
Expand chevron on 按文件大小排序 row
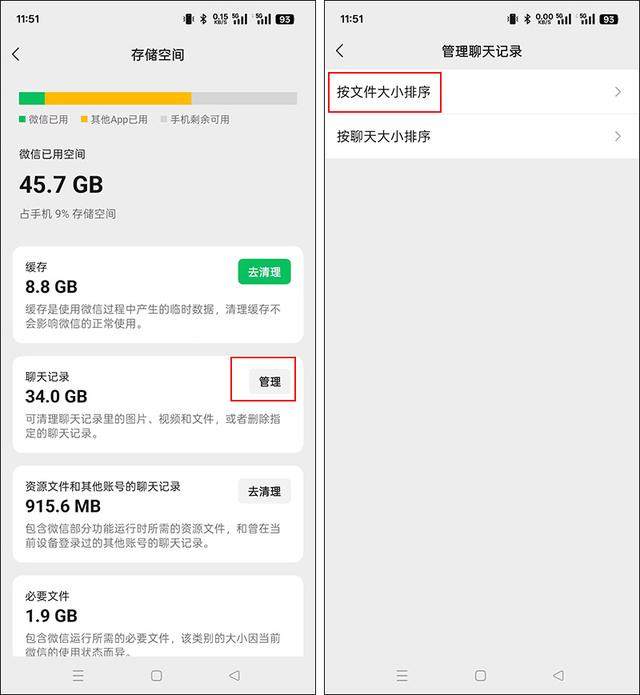click(x=618, y=92)
